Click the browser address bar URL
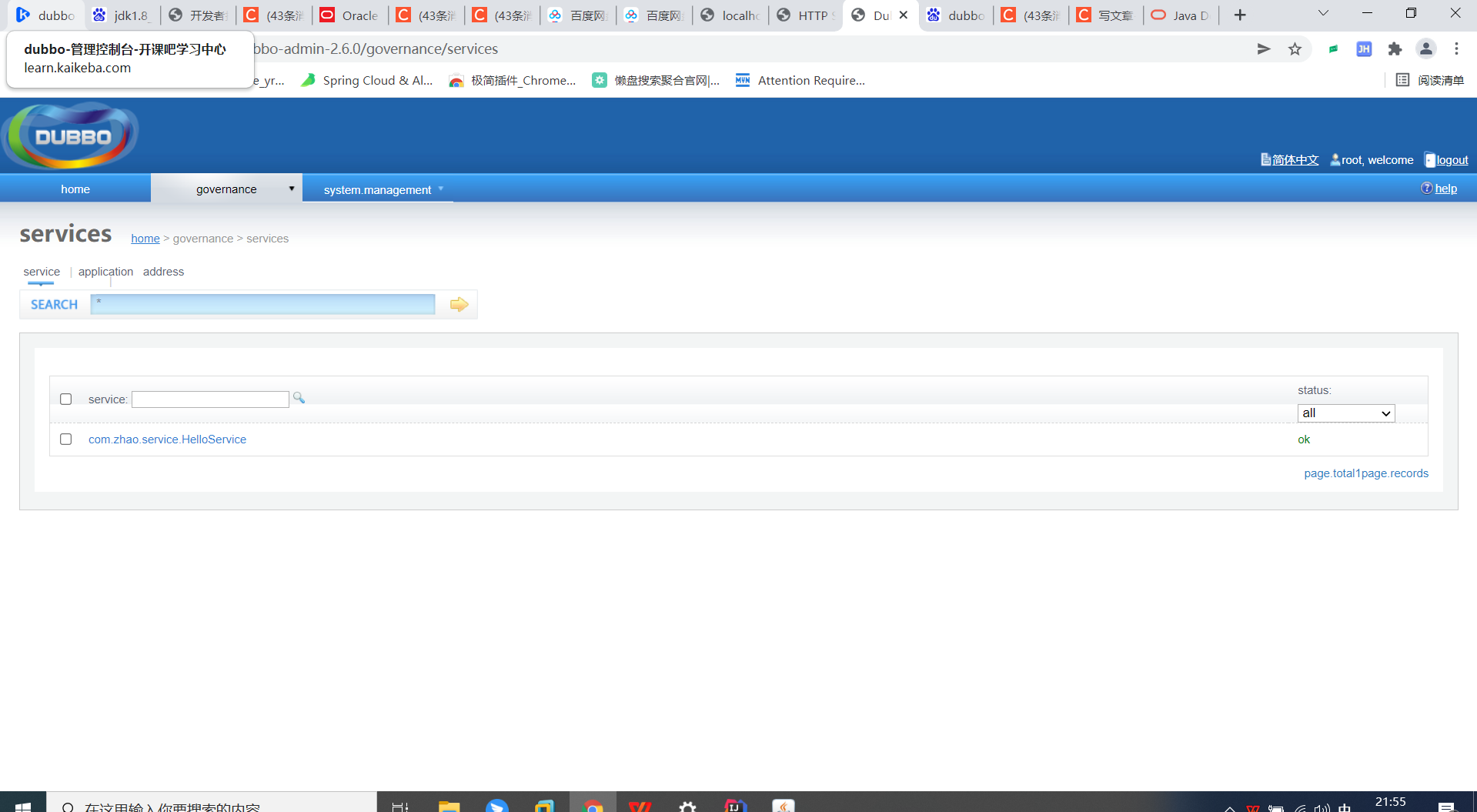The image size is (1477, 812). click(x=375, y=48)
